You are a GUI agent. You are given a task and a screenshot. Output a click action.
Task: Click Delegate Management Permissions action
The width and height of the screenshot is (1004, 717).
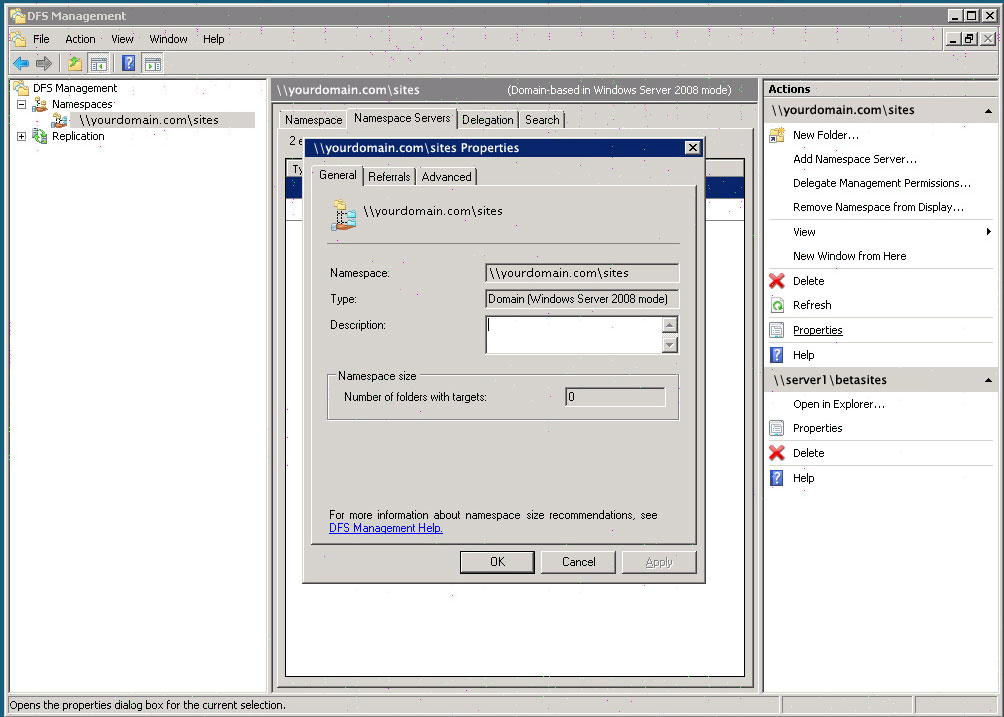click(882, 183)
